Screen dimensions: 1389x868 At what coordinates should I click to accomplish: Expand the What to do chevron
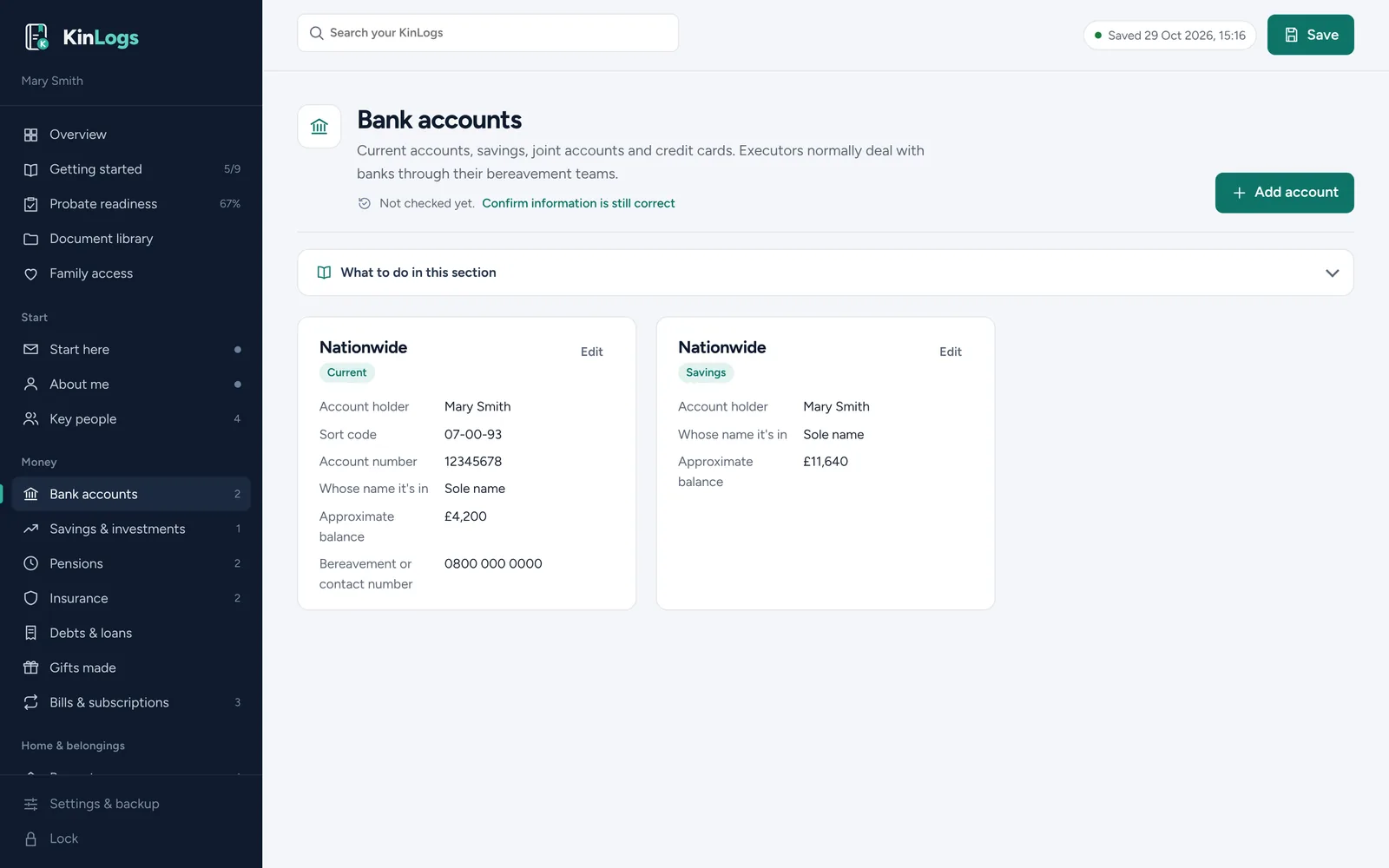click(x=1332, y=273)
